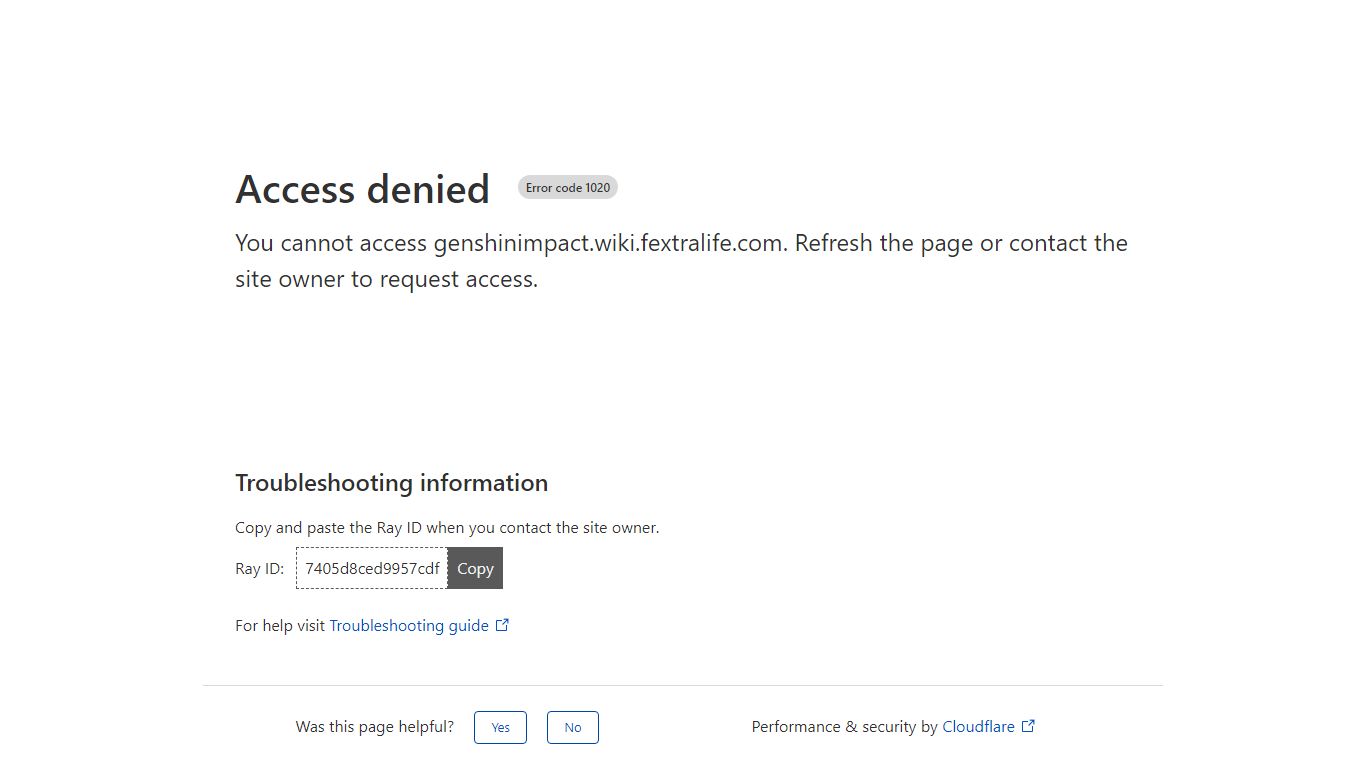The image size is (1366, 768).
Task: Click the Troubleshooting information heading
Action: pyautogui.click(x=391, y=483)
